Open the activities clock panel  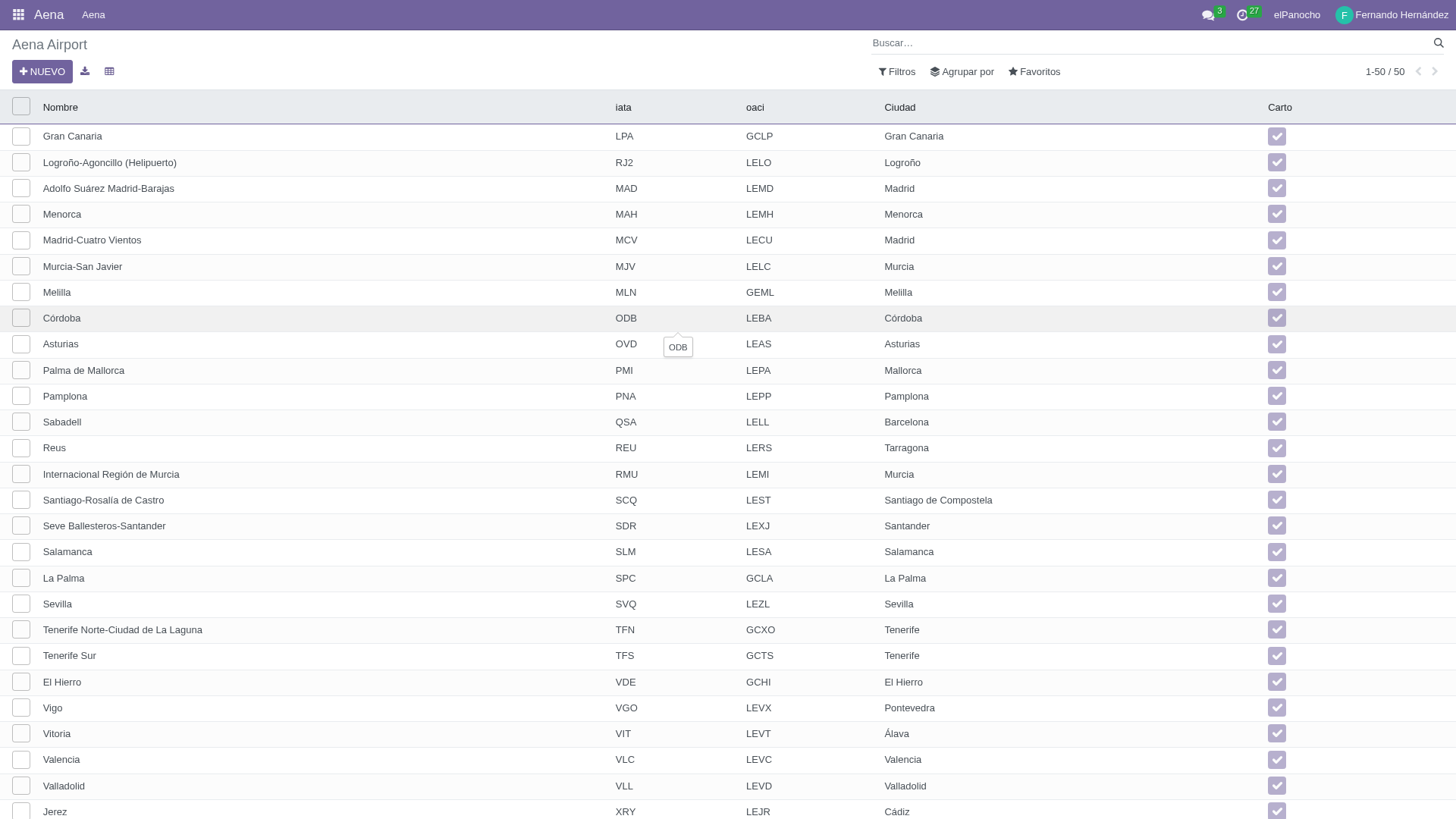pos(1241,14)
